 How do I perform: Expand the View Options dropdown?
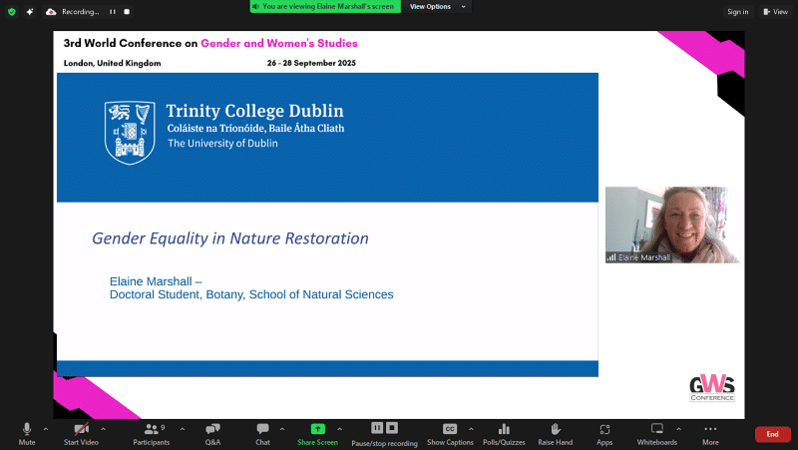436,6
